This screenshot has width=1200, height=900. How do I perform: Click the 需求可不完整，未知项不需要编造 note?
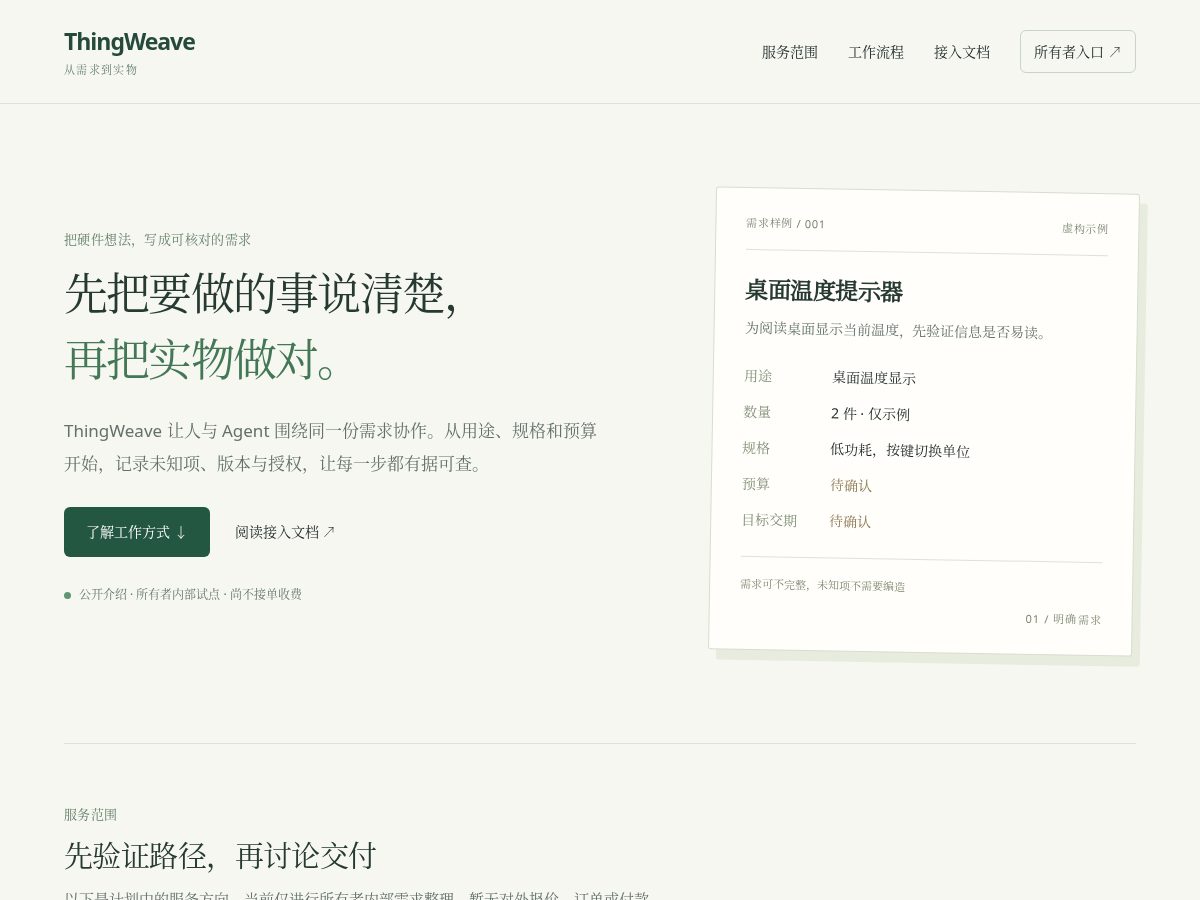coord(823,585)
